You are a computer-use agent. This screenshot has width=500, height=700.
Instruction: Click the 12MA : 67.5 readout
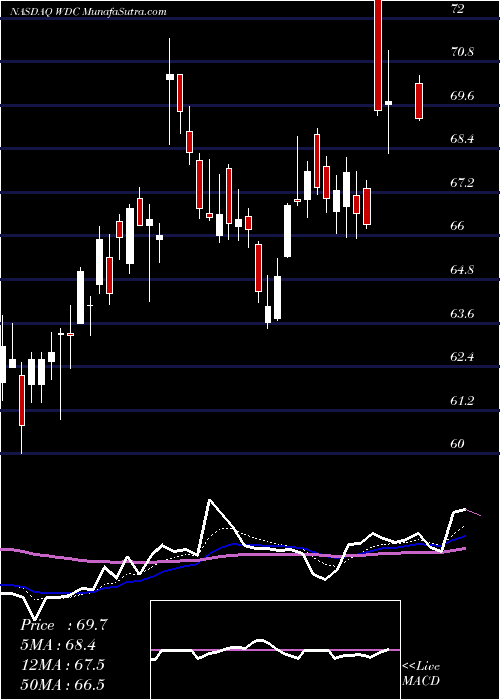click(62, 665)
